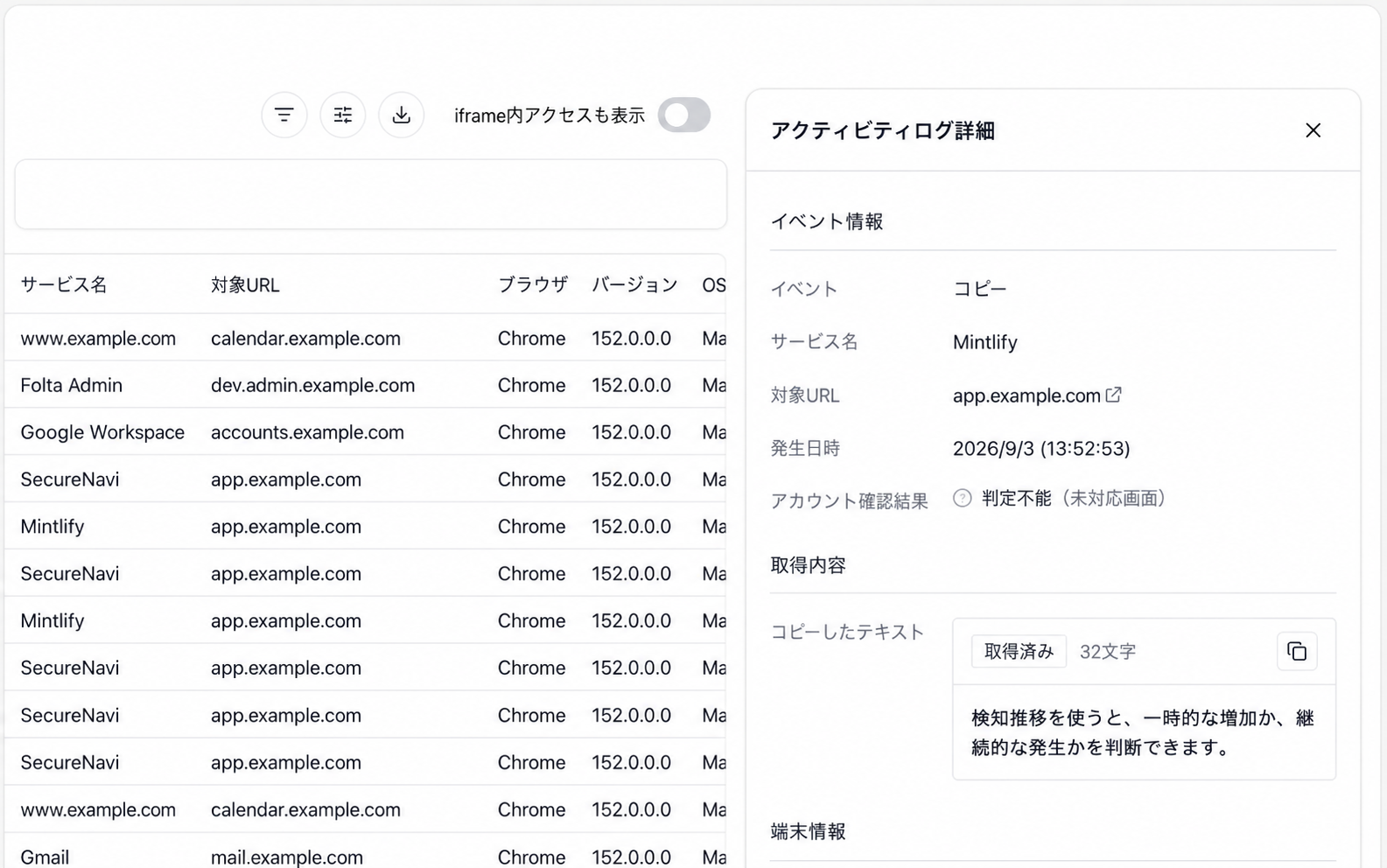1387x868 pixels.
Task: Click the 端末情報 section heading
Action: tap(808, 831)
